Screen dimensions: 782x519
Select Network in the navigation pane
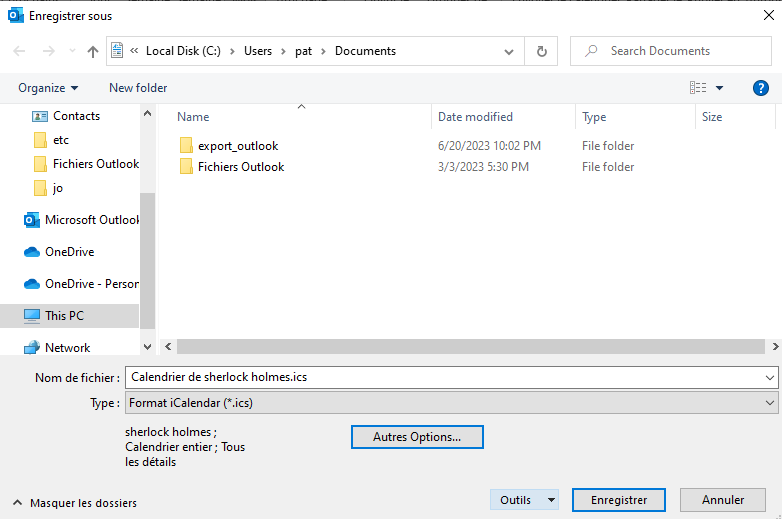[67, 348]
